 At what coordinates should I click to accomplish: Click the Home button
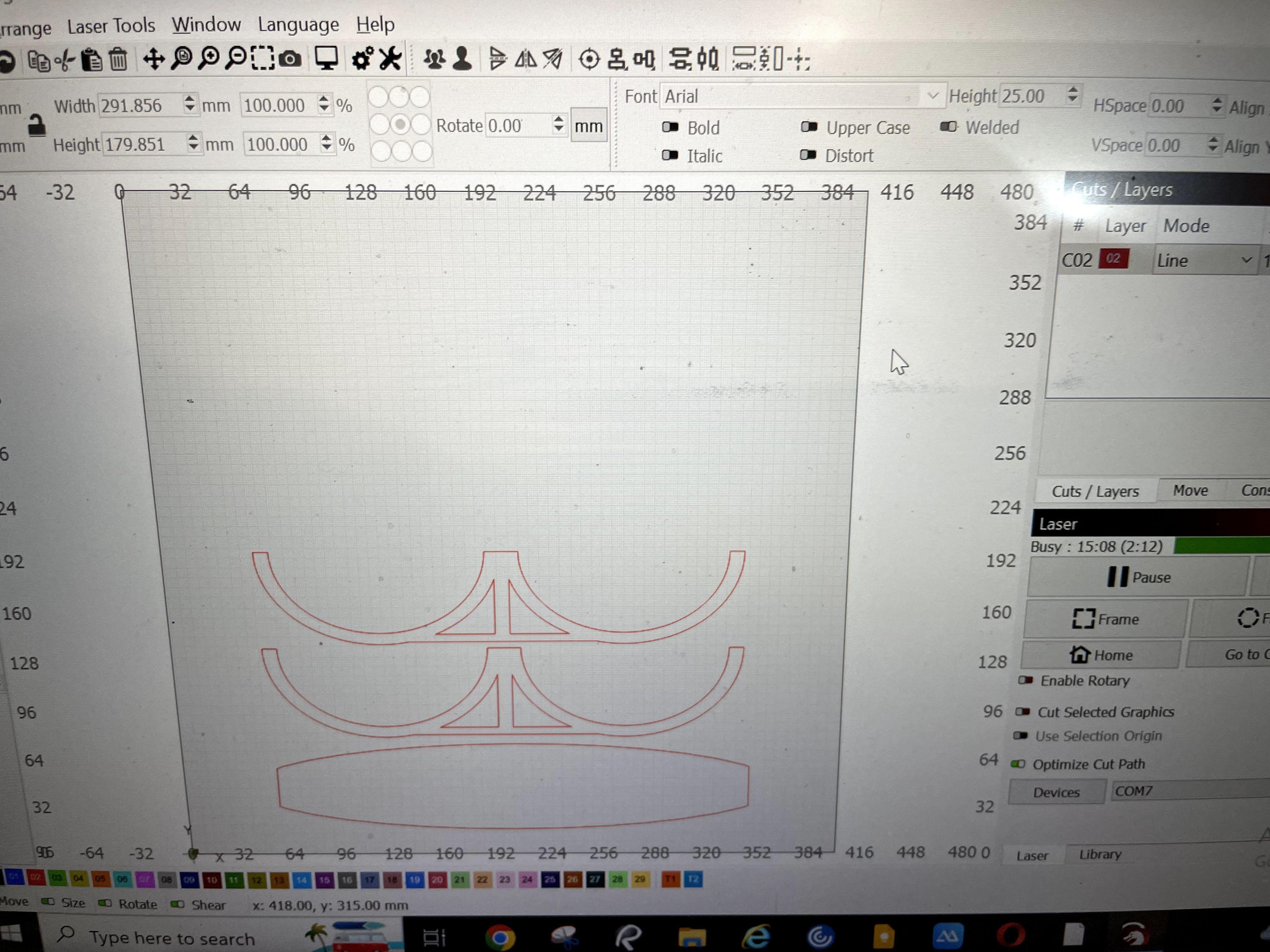(x=1101, y=655)
